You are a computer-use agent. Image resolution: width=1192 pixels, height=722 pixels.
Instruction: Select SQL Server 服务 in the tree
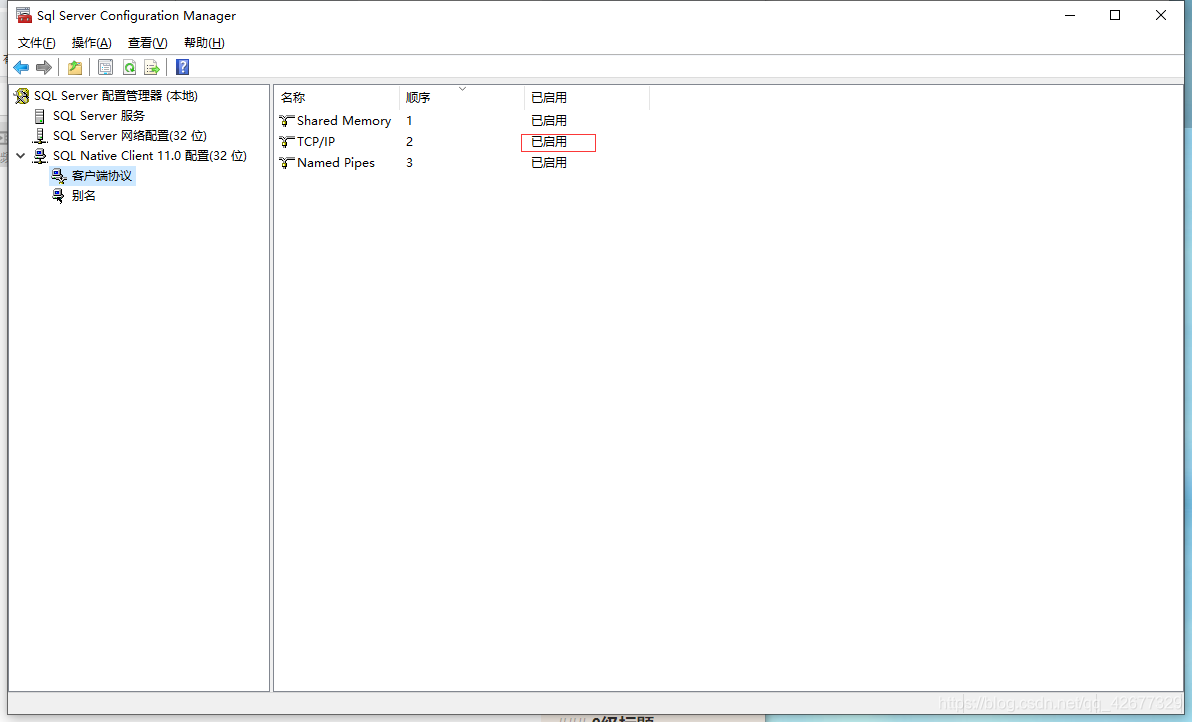coord(99,116)
